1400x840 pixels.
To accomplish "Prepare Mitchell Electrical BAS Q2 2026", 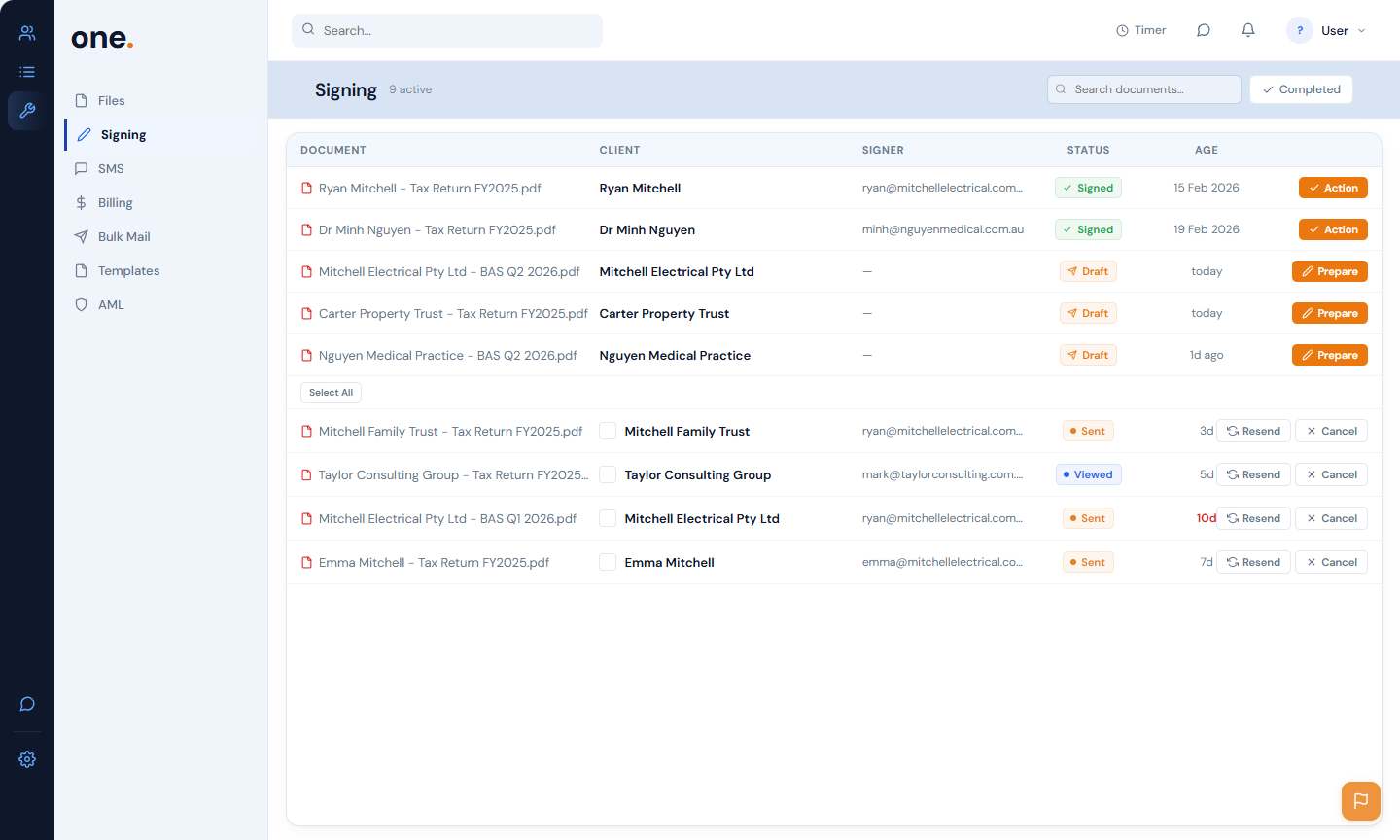I will [1330, 271].
